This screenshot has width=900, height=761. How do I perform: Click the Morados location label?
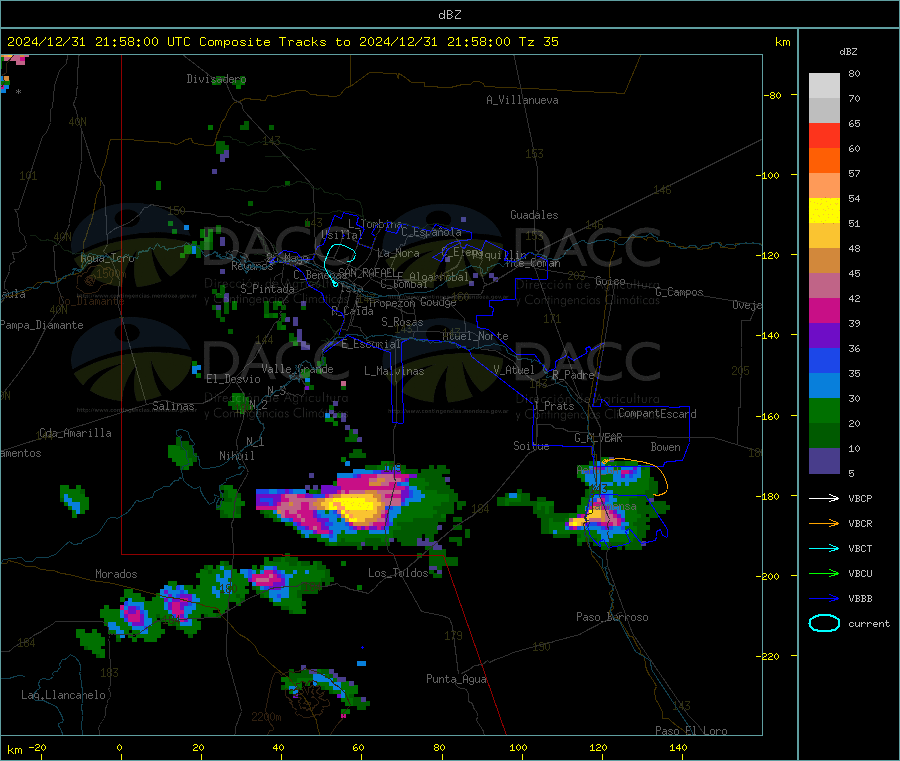click(x=116, y=574)
